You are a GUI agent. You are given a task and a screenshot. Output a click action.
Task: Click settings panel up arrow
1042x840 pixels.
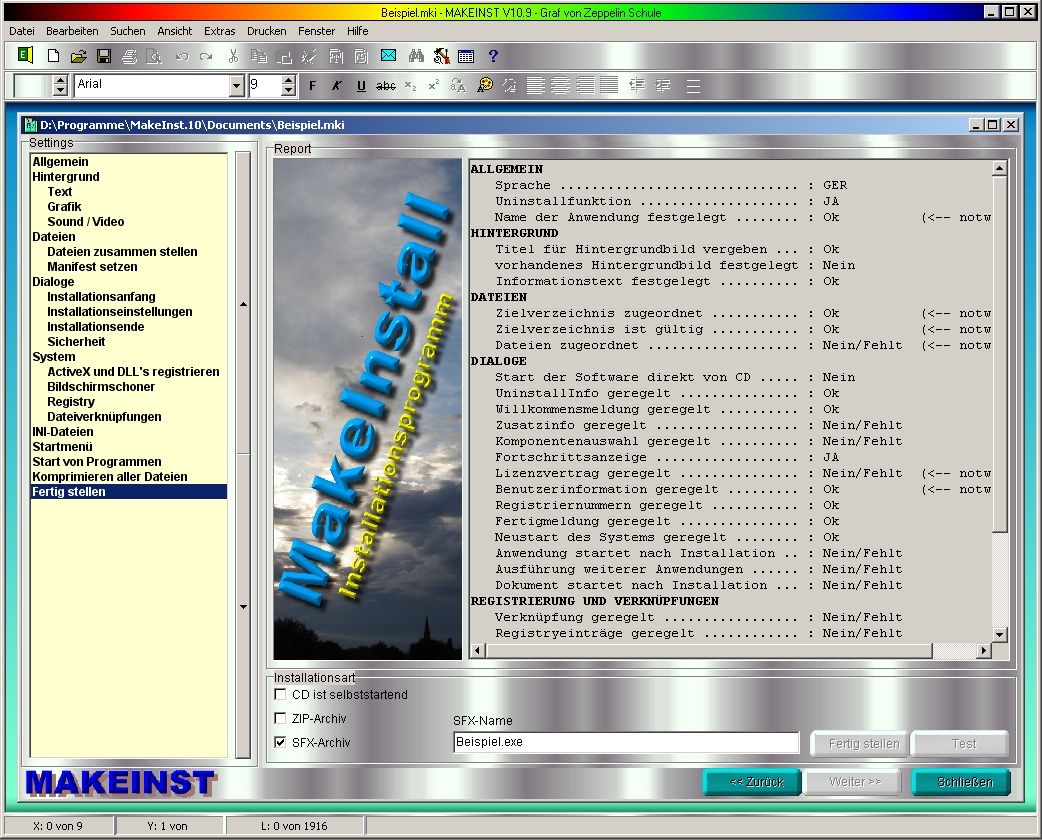tap(243, 304)
